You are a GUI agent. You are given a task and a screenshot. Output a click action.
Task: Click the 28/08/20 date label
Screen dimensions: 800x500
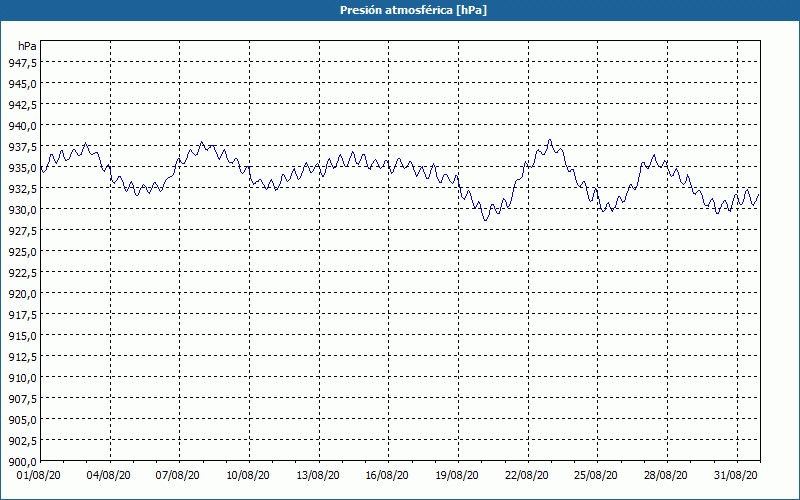(x=666, y=476)
